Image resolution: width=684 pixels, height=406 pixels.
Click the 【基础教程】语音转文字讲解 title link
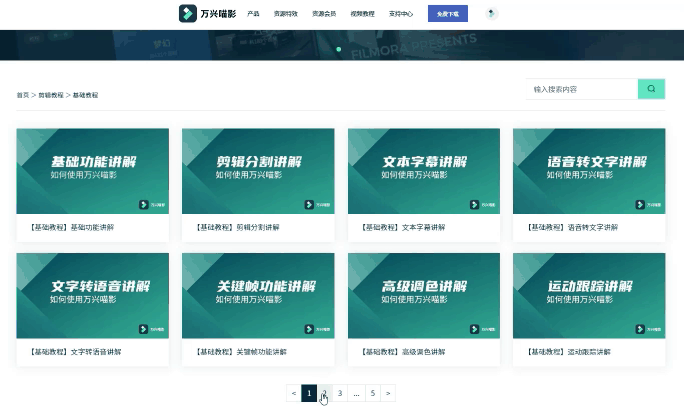(571, 227)
